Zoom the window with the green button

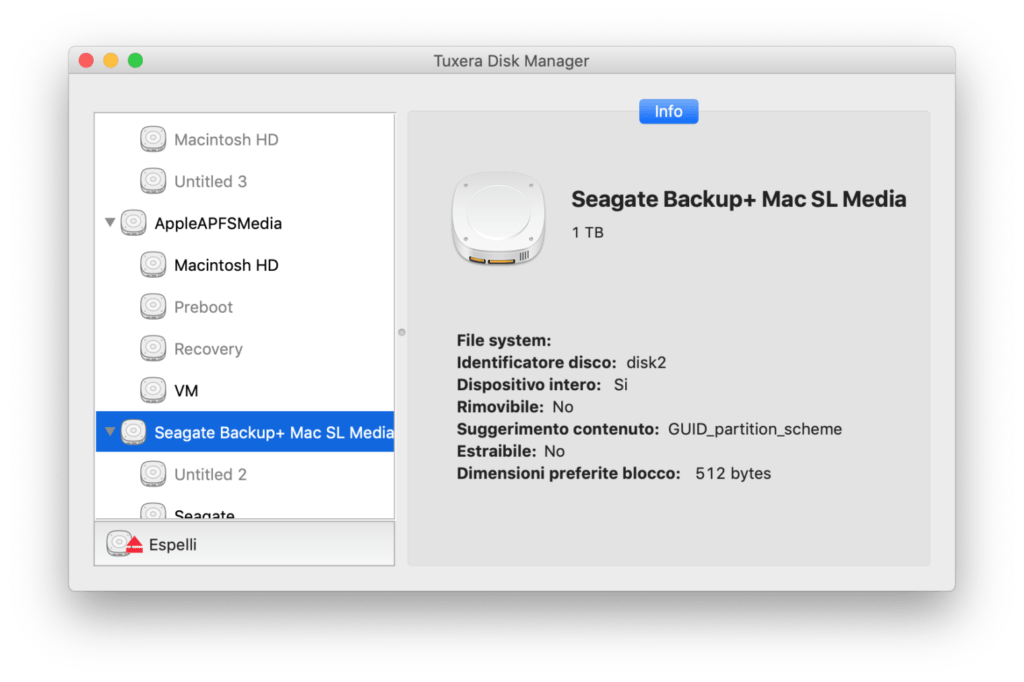tap(135, 61)
